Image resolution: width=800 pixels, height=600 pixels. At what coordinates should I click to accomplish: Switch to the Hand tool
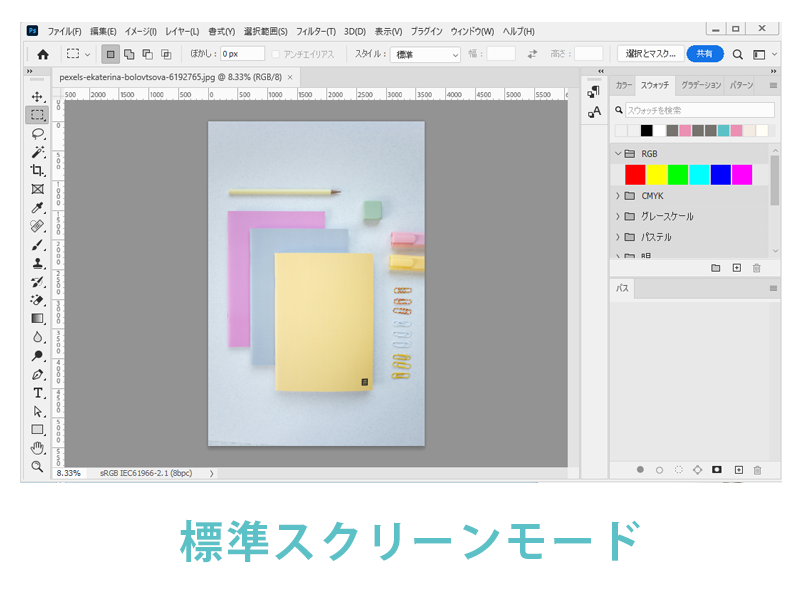tap(38, 447)
